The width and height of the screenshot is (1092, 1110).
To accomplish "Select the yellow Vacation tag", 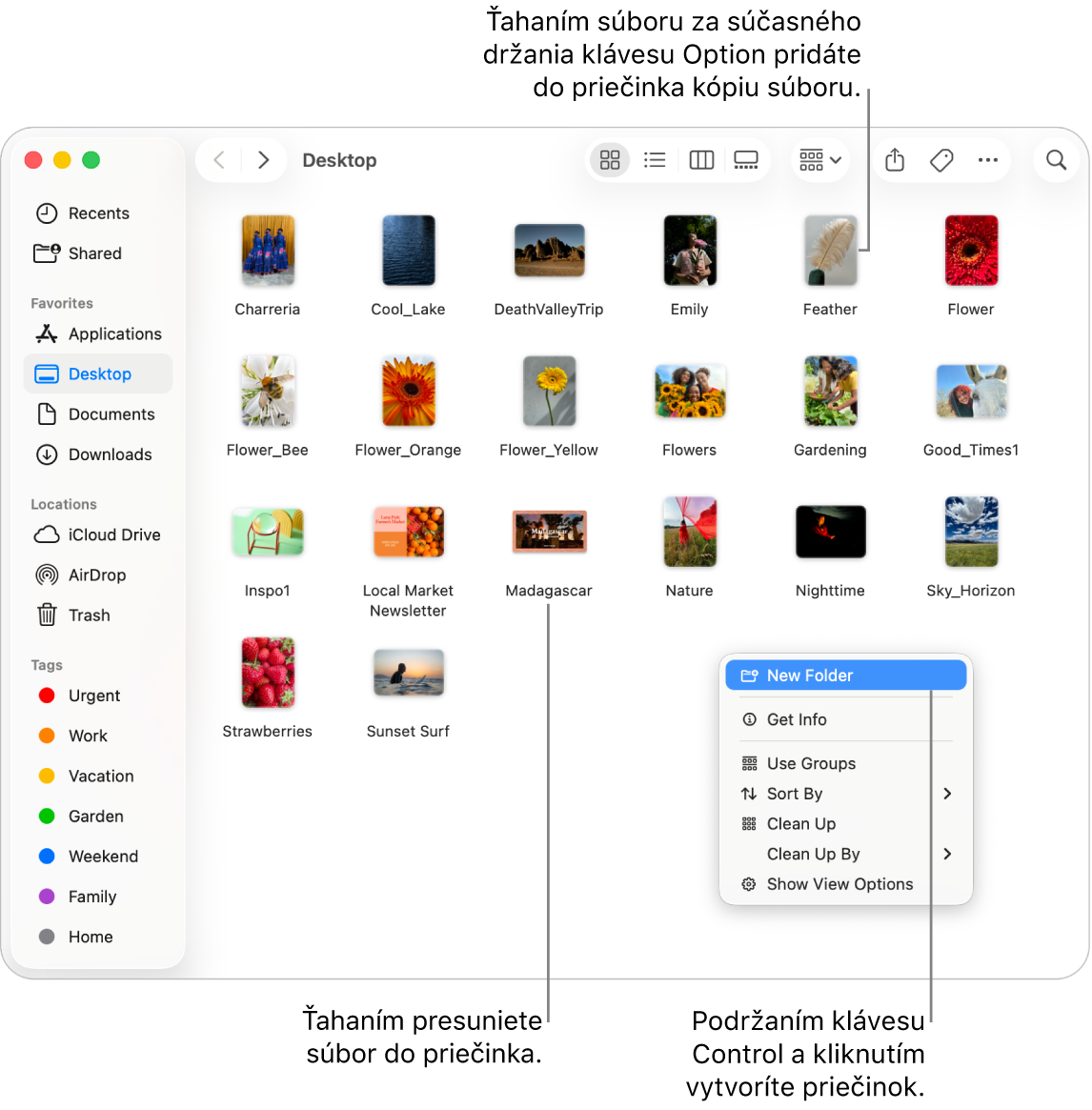I will (x=98, y=776).
